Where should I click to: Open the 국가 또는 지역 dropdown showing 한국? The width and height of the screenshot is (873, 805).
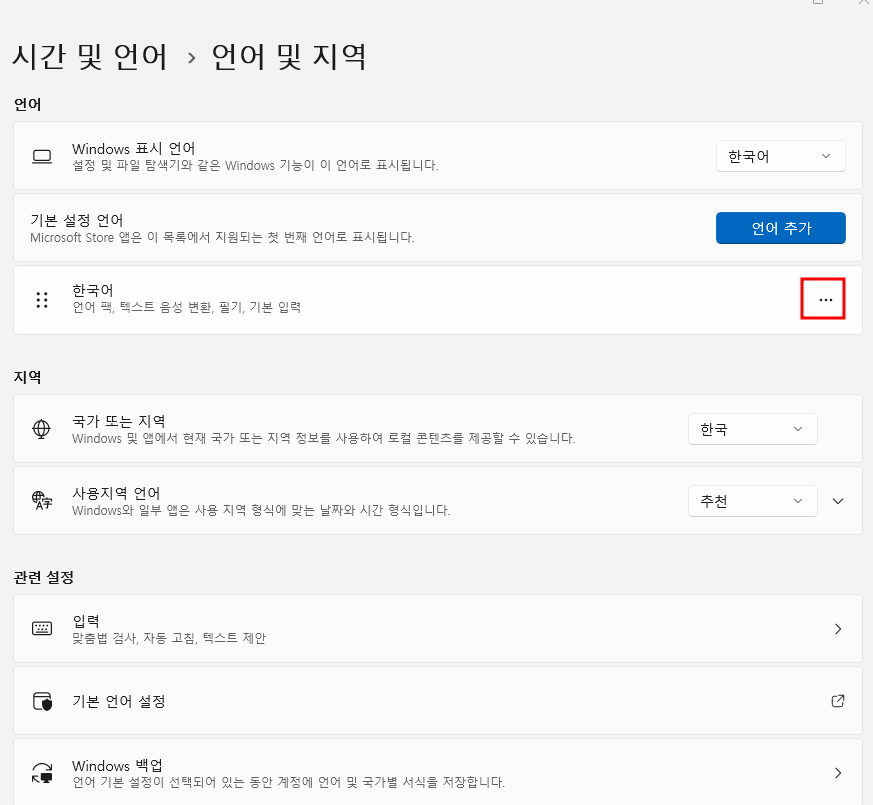tap(752, 429)
